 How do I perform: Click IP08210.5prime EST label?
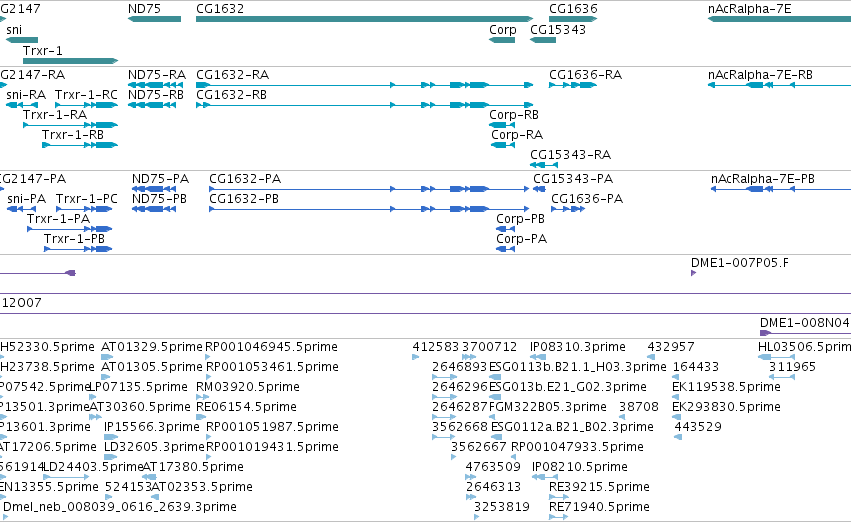coord(580,467)
